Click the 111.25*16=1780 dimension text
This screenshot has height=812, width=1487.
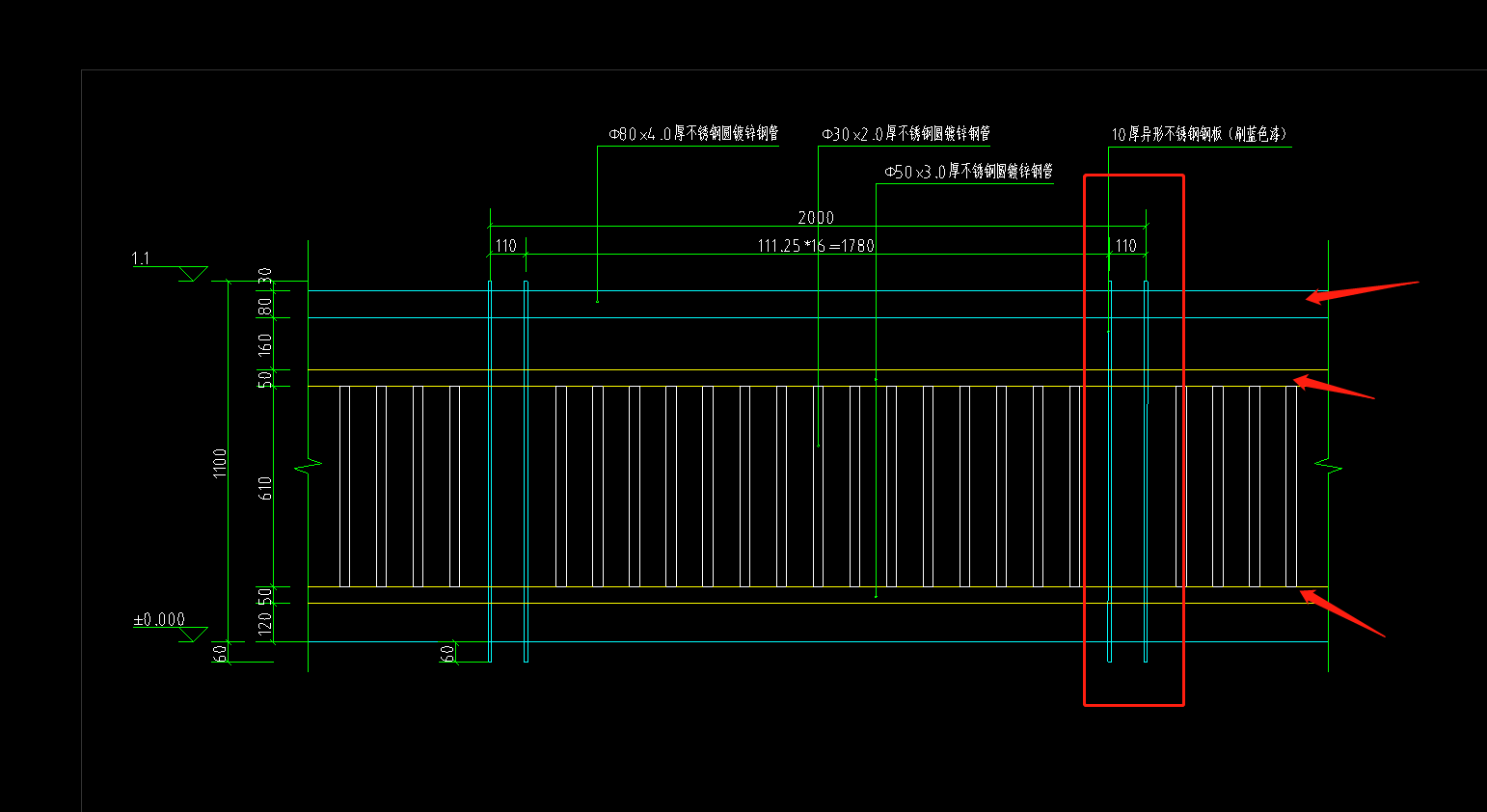[816, 246]
